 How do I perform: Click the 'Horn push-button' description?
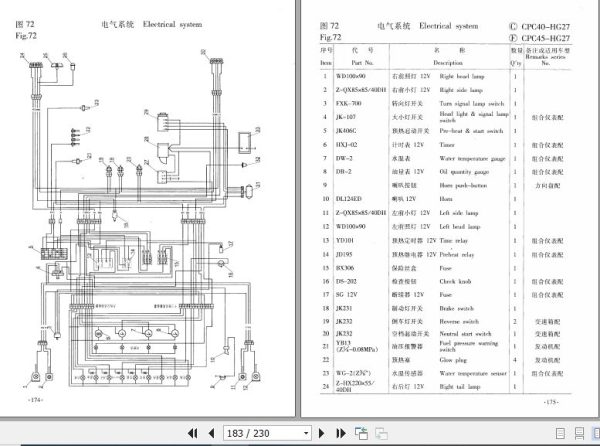[x=463, y=186]
